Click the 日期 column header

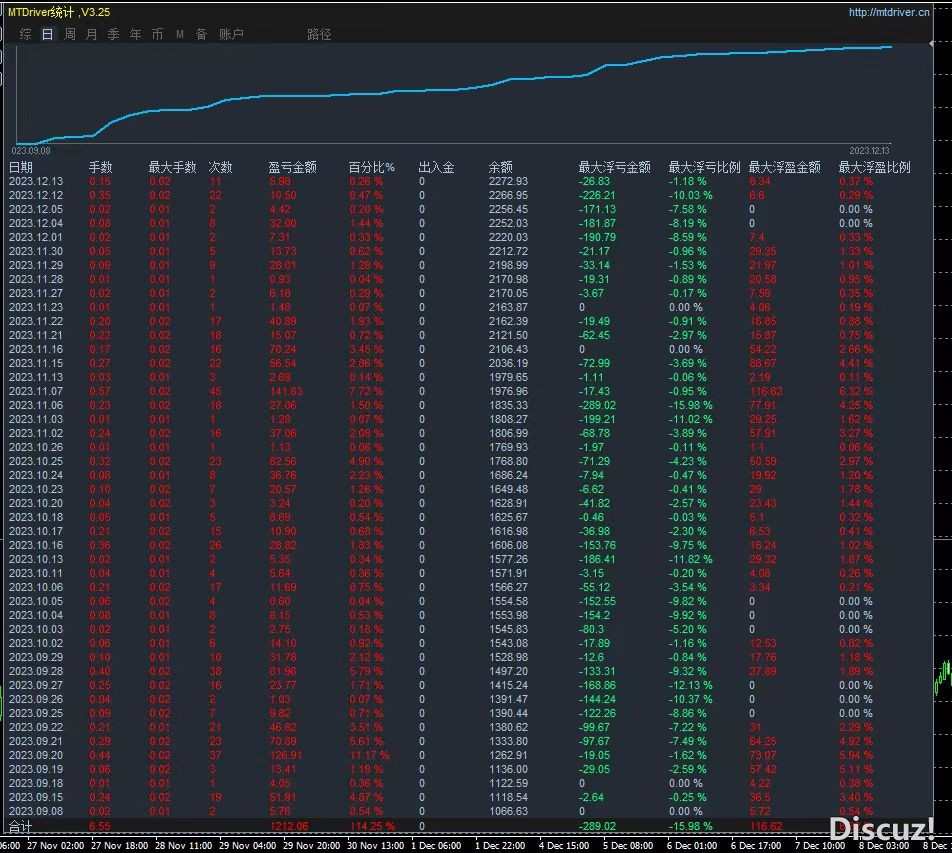[x=21, y=167]
